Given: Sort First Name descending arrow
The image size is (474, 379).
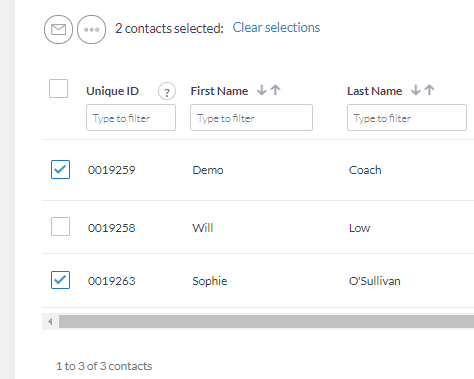Looking at the screenshot, I should [x=262, y=90].
